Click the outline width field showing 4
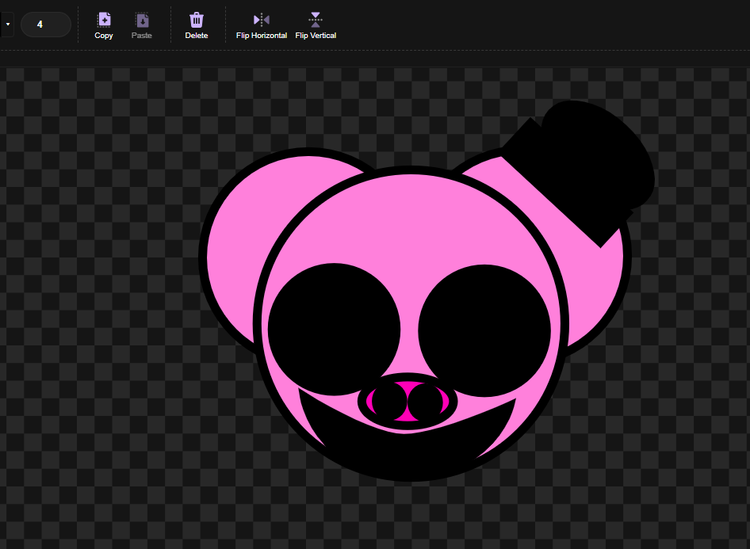The height and width of the screenshot is (549, 750). click(x=45, y=24)
